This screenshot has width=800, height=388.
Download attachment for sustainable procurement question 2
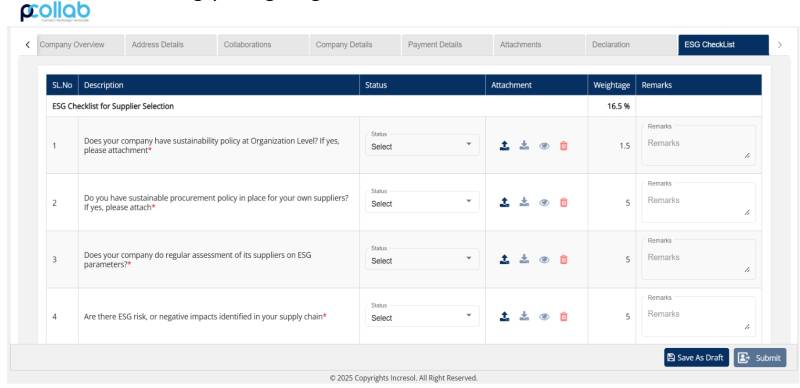click(524, 202)
